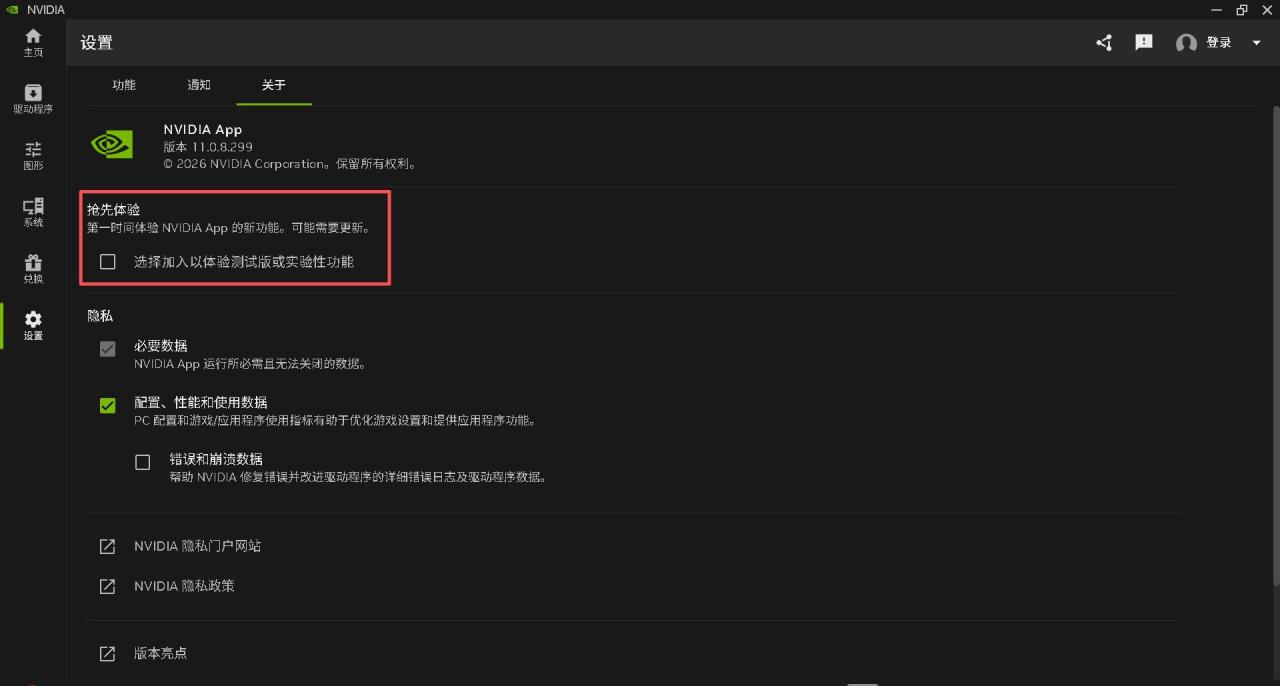The image size is (1280, 686).
Task: Open the feedback speech bubble icon
Action: pos(1144,43)
